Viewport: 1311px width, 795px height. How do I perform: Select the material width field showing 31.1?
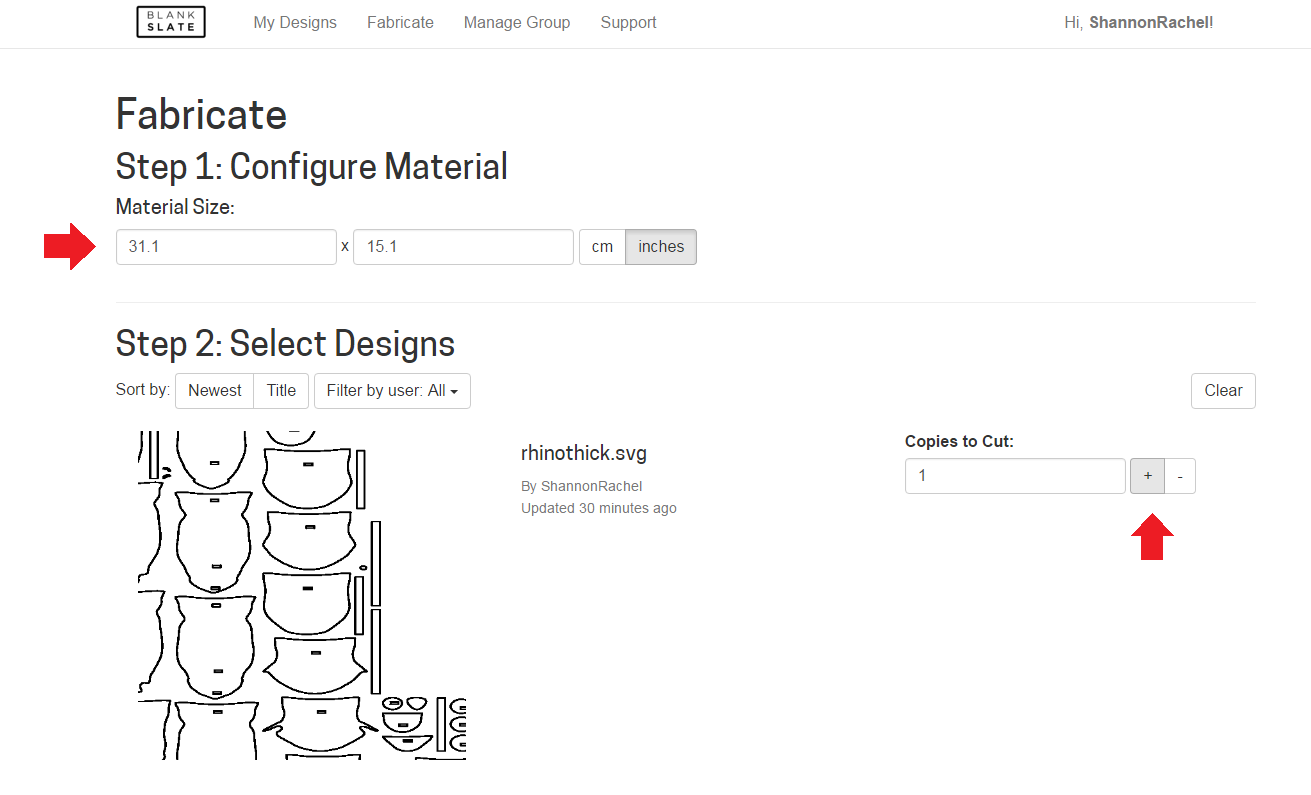226,246
